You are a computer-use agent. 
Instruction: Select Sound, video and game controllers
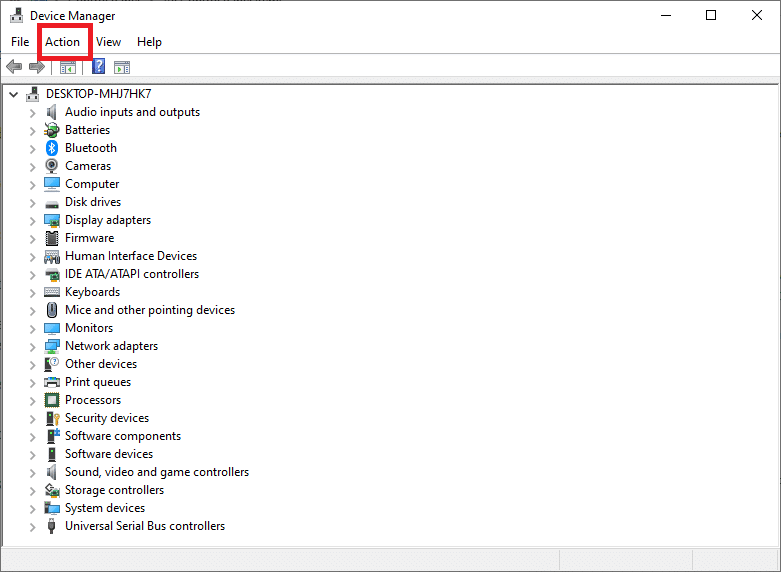pos(157,472)
